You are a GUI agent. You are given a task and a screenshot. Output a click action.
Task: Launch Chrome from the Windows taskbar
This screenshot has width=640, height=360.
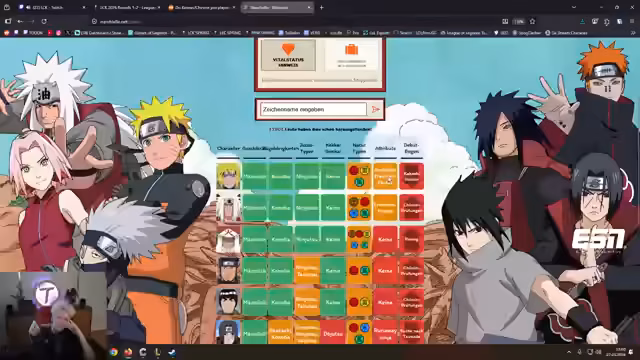coord(114,352)
